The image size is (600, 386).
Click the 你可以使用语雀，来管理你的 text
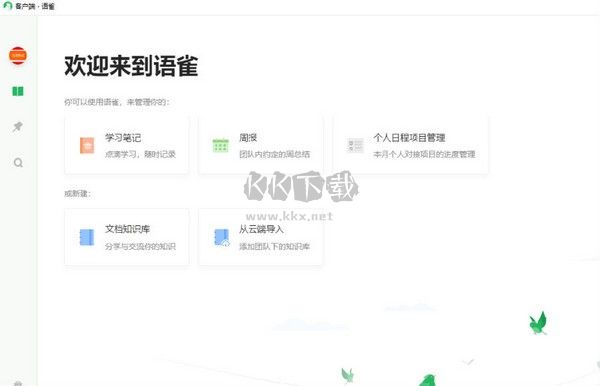[116, 102]
